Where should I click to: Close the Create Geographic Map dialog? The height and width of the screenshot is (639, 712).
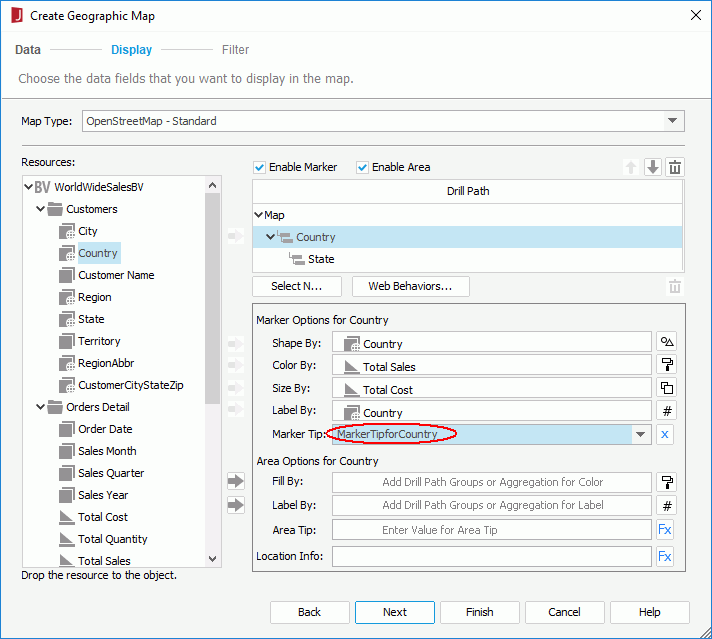[696, 15]
